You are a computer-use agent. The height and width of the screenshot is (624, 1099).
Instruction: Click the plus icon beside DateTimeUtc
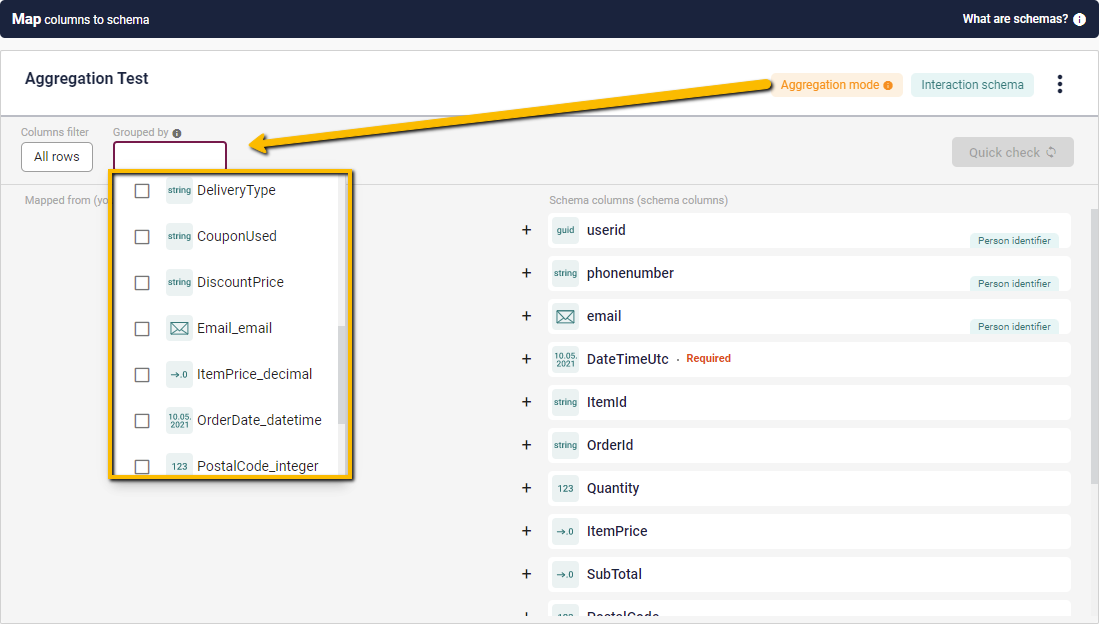[x=527, y=359]
